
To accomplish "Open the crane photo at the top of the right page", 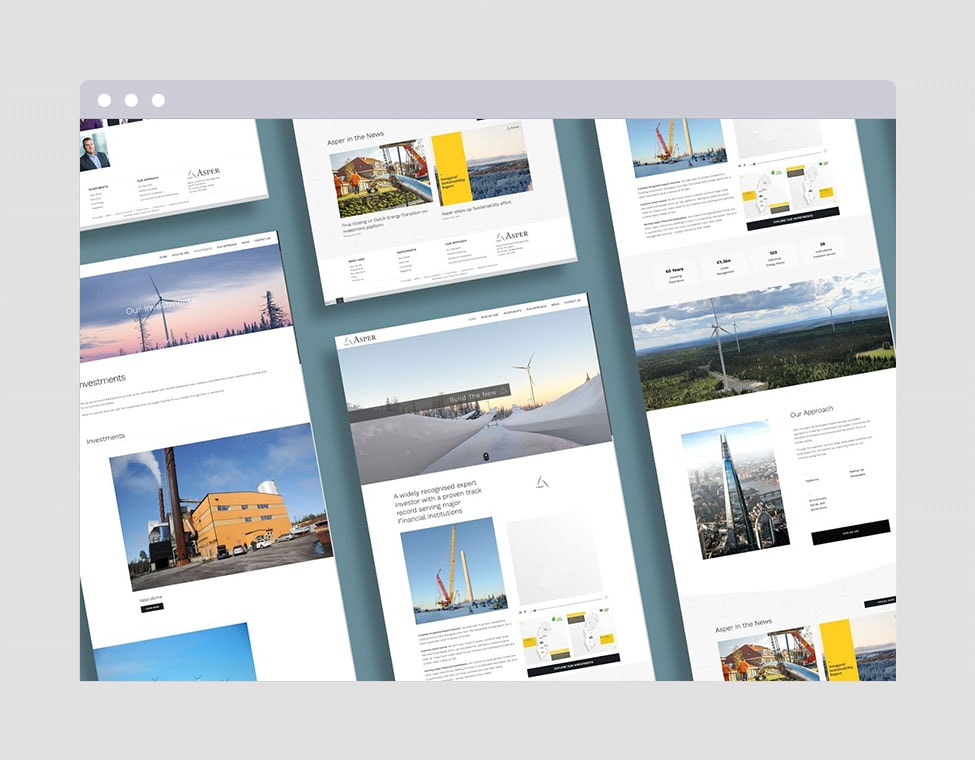I will [x=678, y=147].
